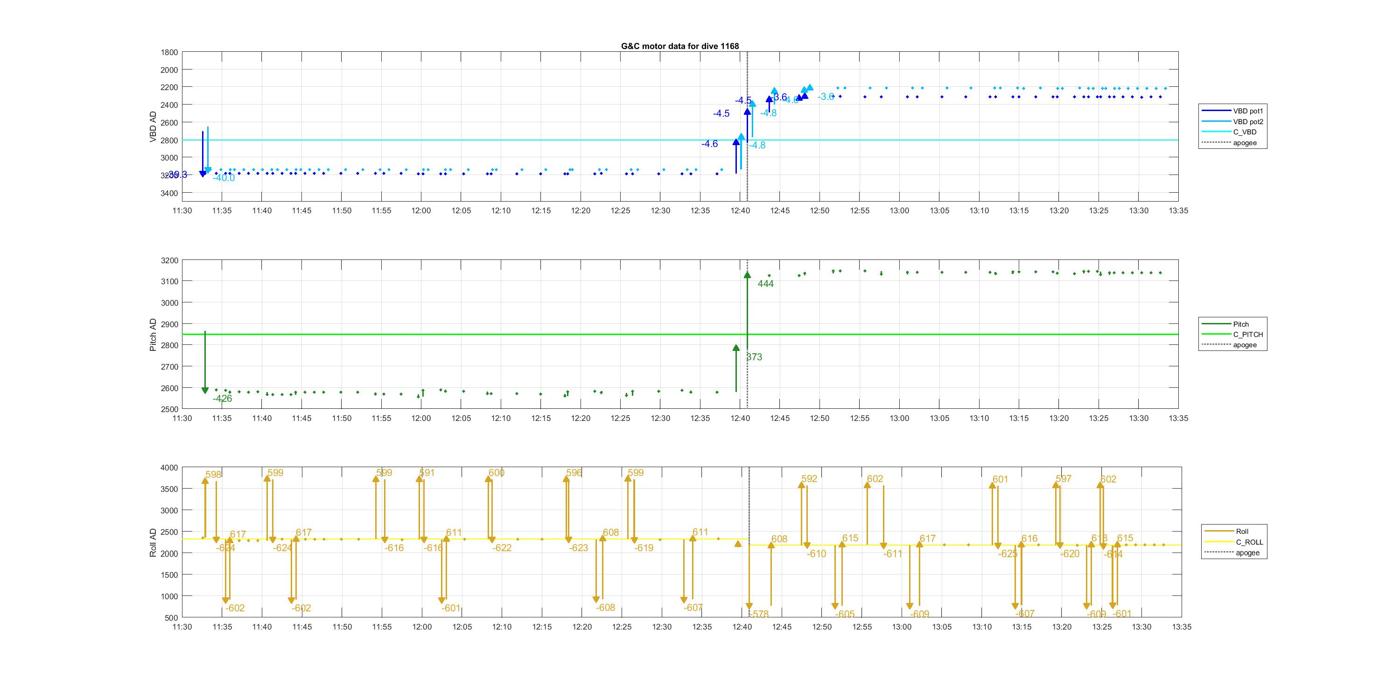Click the '3400' tick on VBD axis
The height and width of the screenshot is (693, 1400).
(x=170, y=192)
